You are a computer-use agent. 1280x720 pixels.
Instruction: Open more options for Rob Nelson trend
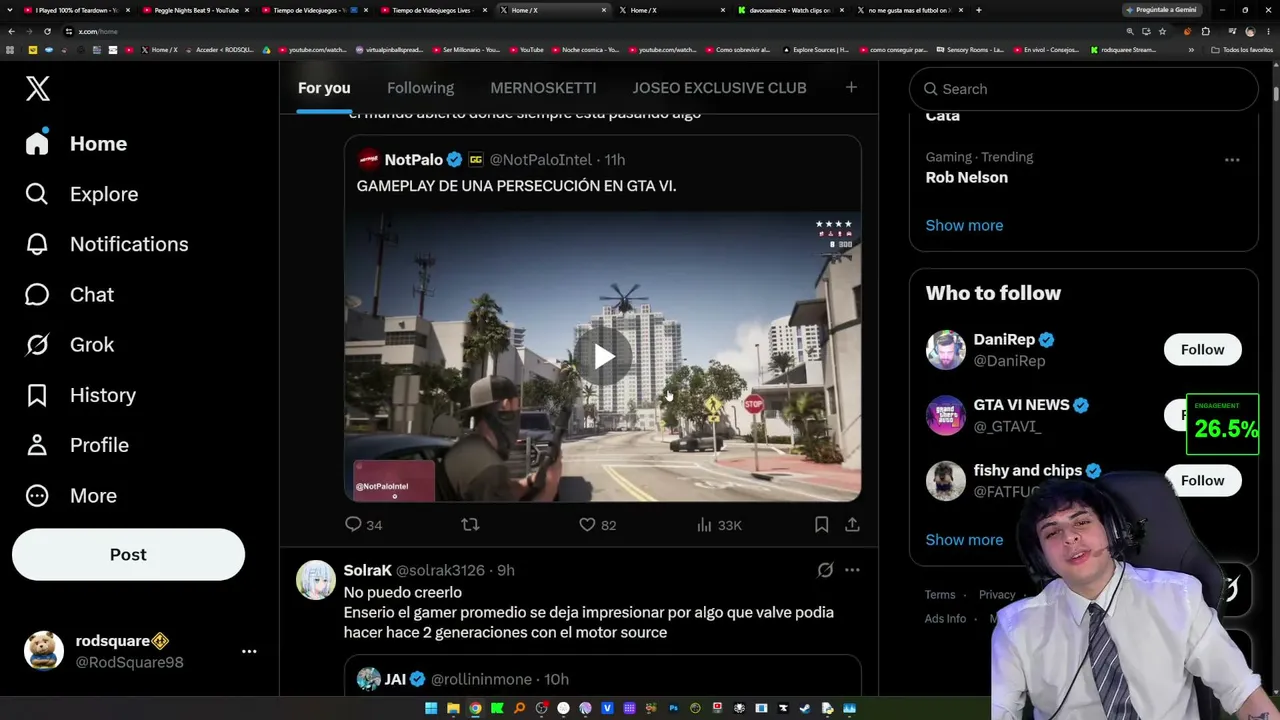tap(1232, 160)
